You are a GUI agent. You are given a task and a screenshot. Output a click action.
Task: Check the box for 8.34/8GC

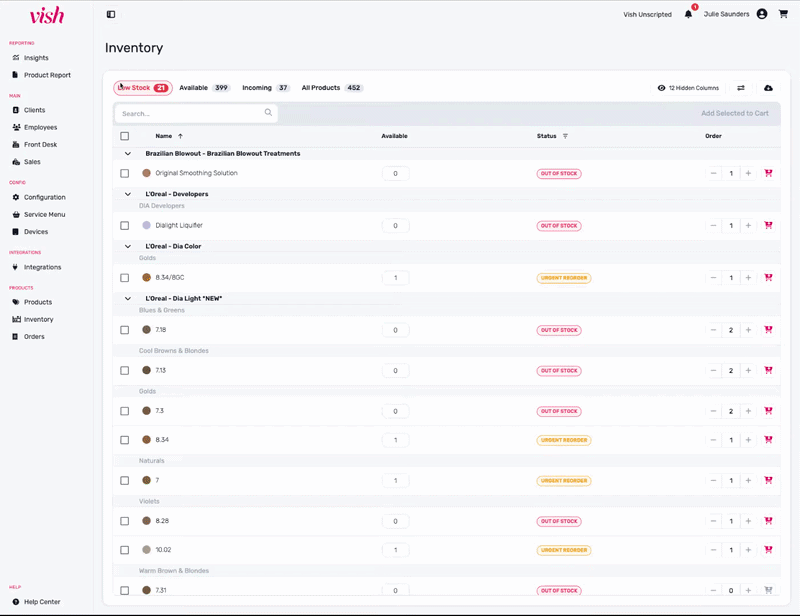point(125,278)
